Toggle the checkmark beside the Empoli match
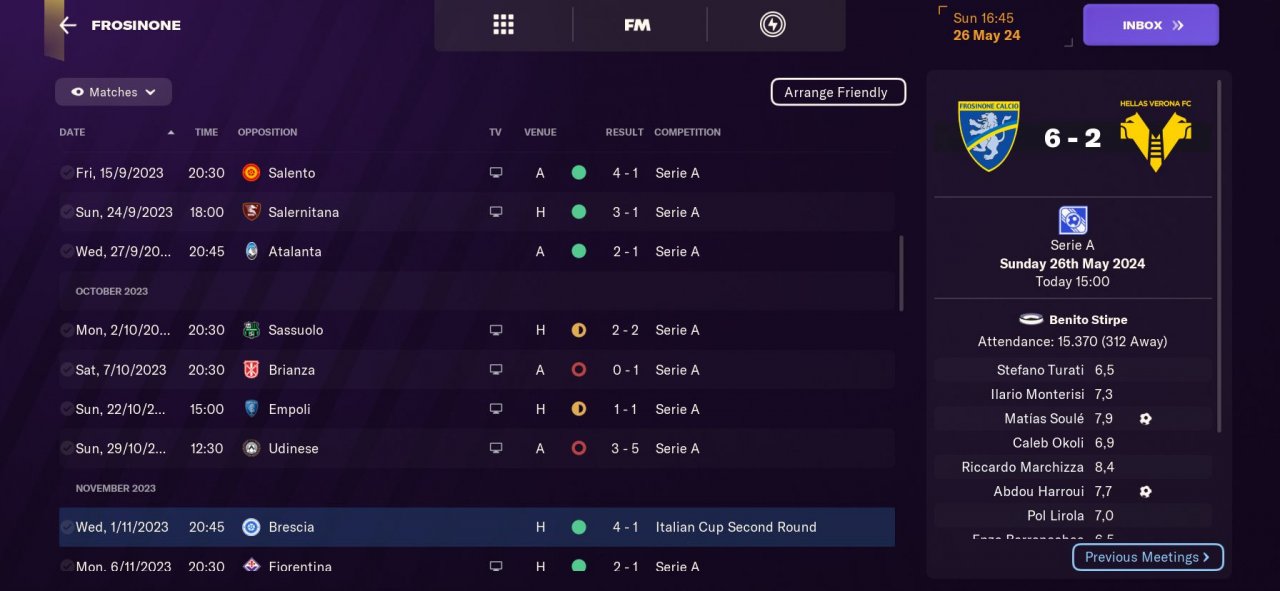 [66, 409]
